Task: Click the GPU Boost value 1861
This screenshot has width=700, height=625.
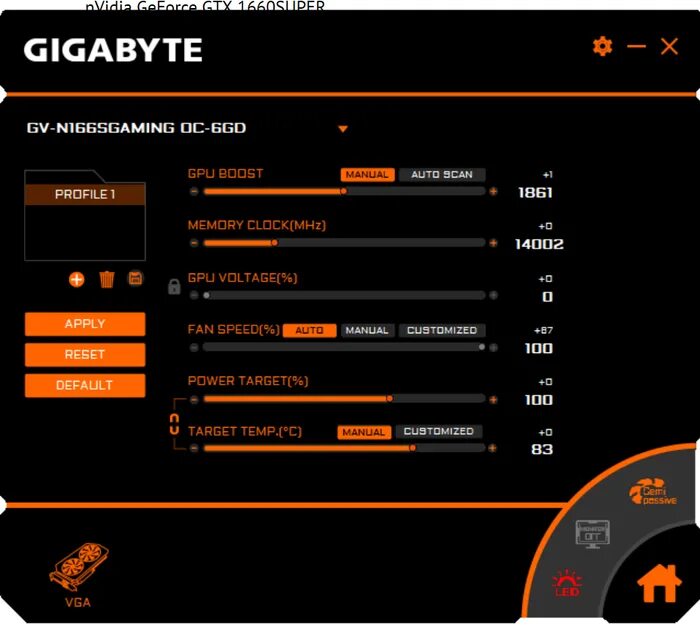Action: pos(535,193)
